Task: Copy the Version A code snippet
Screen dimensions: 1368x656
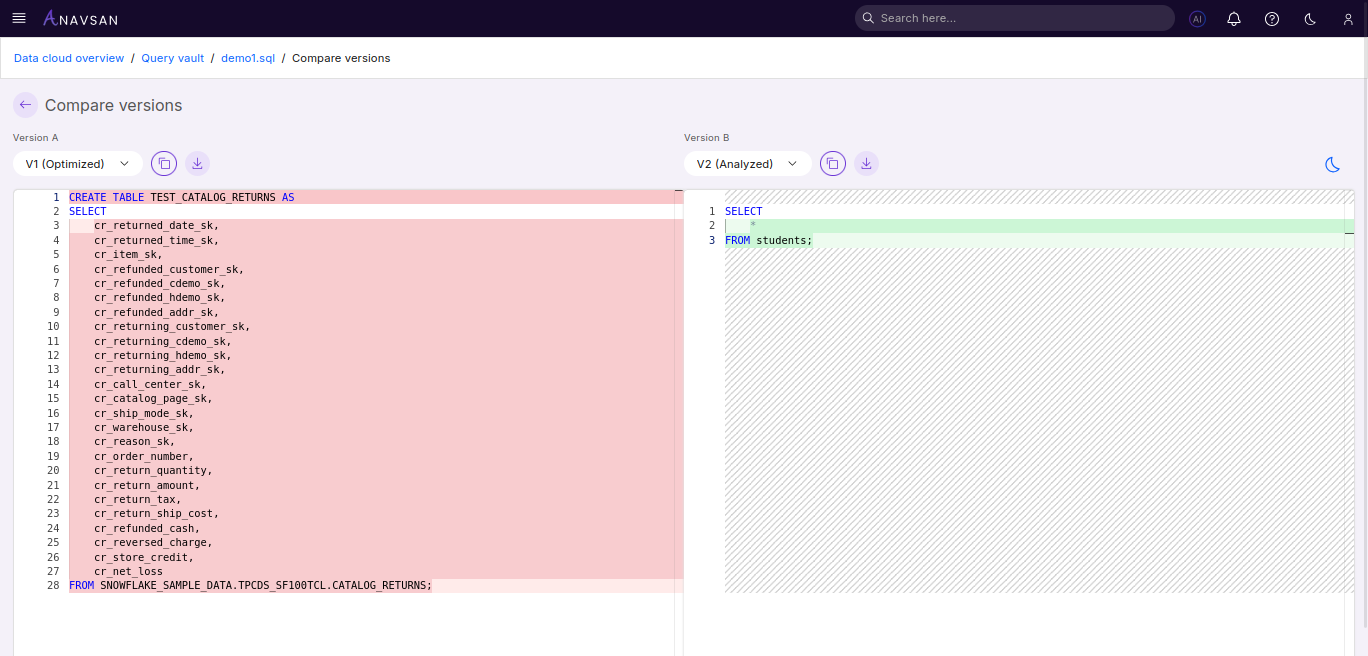Action: tap(164, 163)
